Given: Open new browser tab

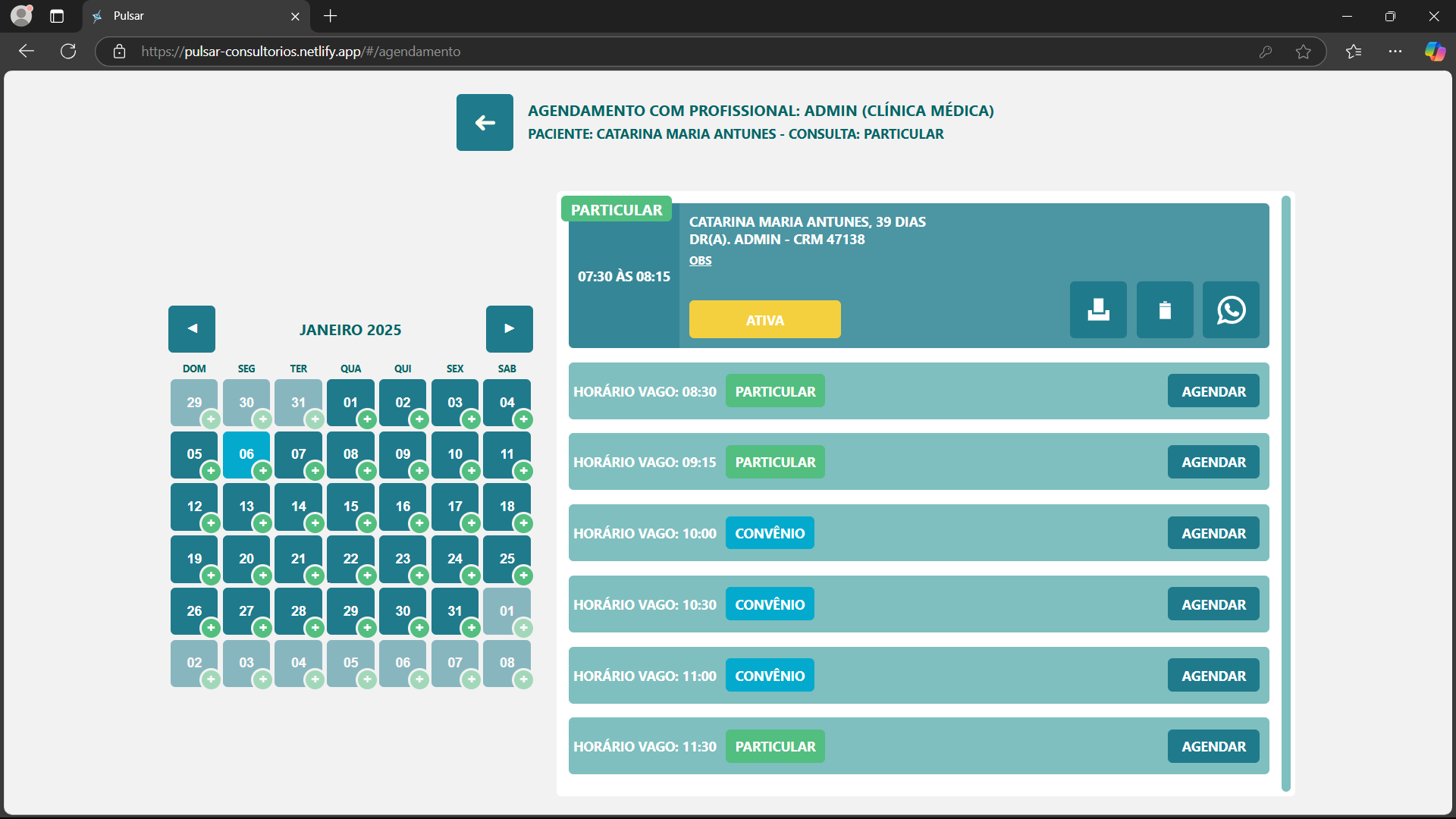Looking at the screenshot, I should point(330,16).
